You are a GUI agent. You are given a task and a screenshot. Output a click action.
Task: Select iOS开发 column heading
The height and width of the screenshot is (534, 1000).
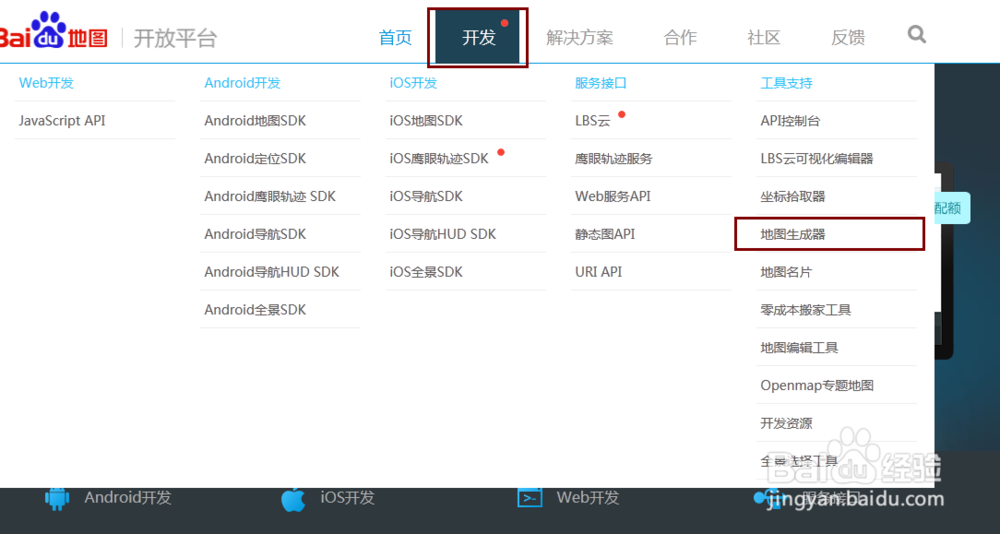pyautogui.click(x=413, y=83)
